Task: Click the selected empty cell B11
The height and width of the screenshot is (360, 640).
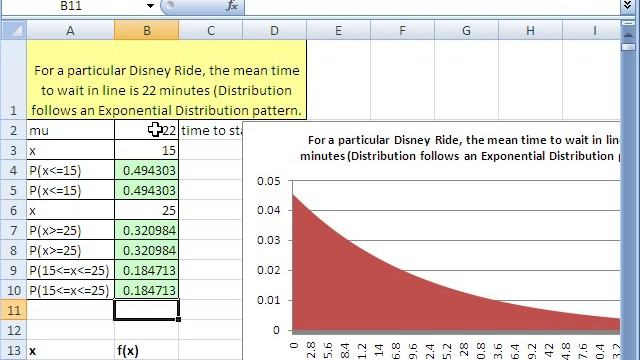Action: coord(147,310)
